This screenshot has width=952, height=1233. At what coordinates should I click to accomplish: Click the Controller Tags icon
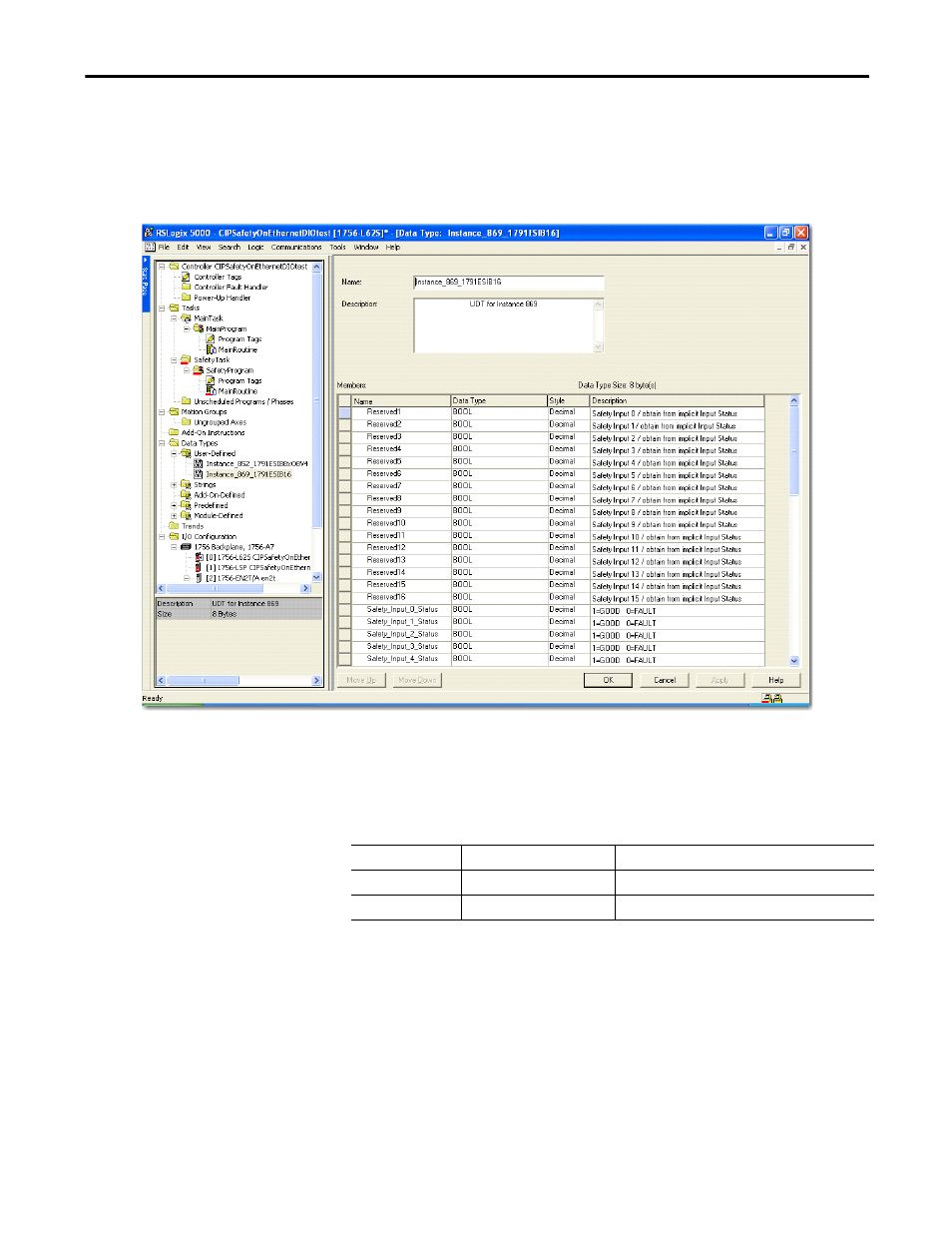coord(186,277)
